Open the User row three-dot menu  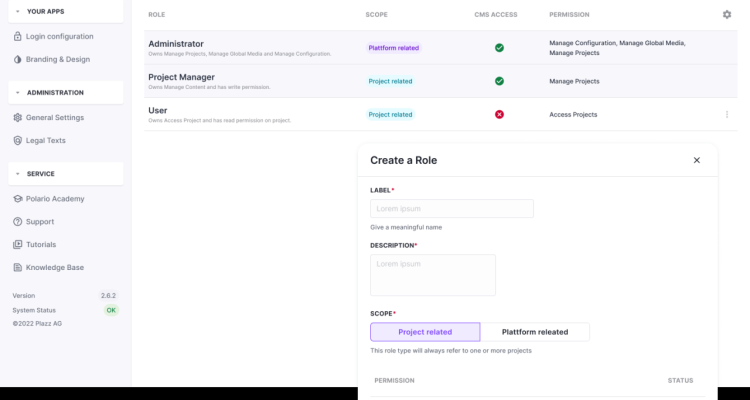pos(727,115)
